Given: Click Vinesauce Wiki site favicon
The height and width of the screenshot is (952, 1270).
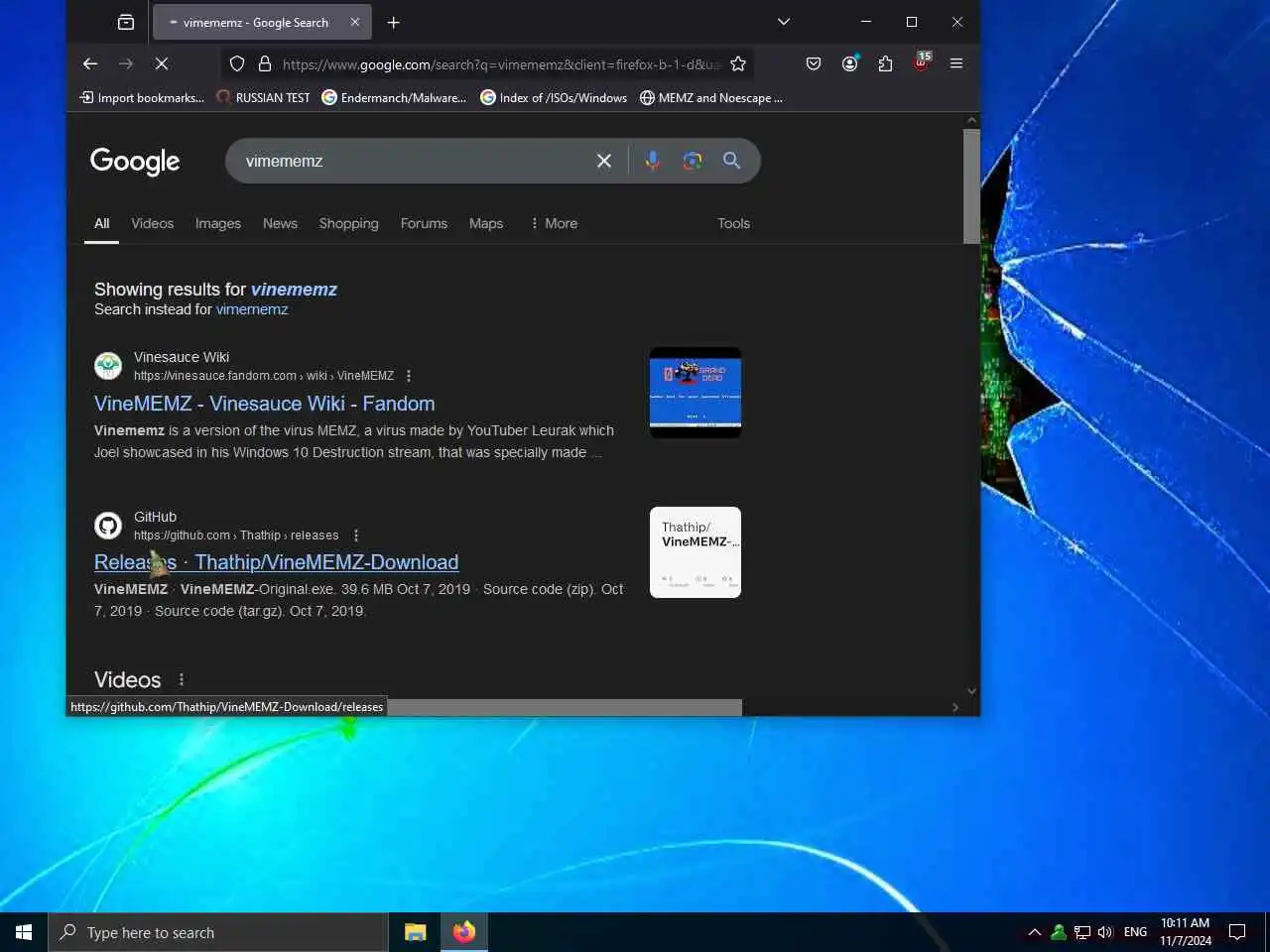Looking at the screenshot, I should (108, 366).
